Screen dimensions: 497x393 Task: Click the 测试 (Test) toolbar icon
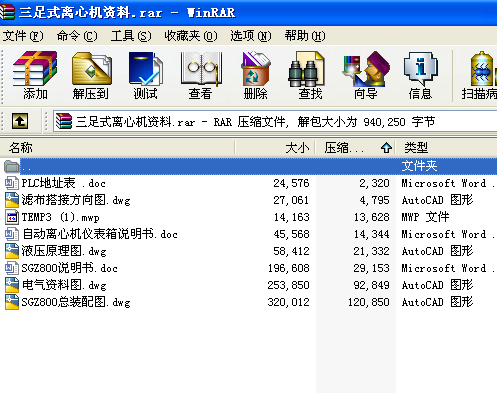click(145, 69)
